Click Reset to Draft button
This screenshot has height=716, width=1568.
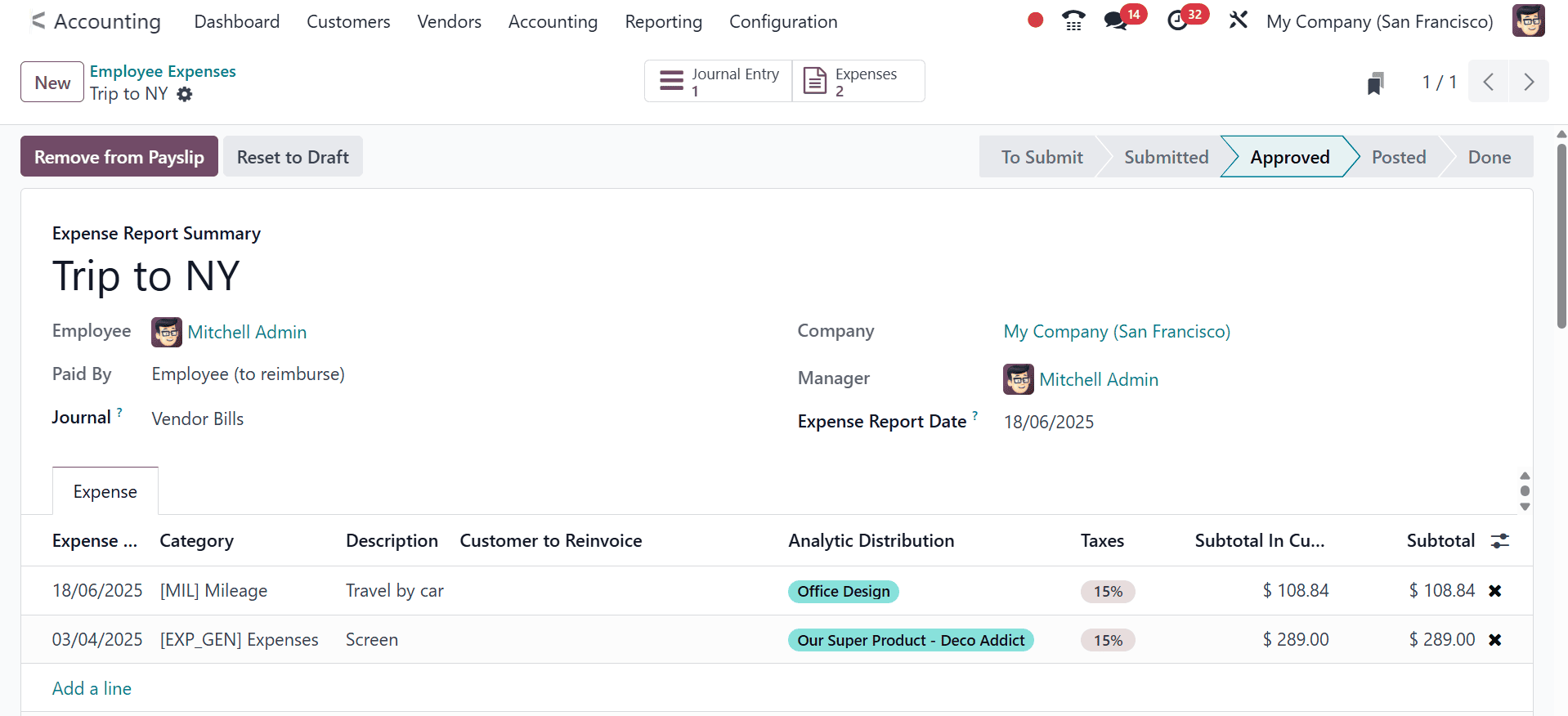(x=293, y=156)
